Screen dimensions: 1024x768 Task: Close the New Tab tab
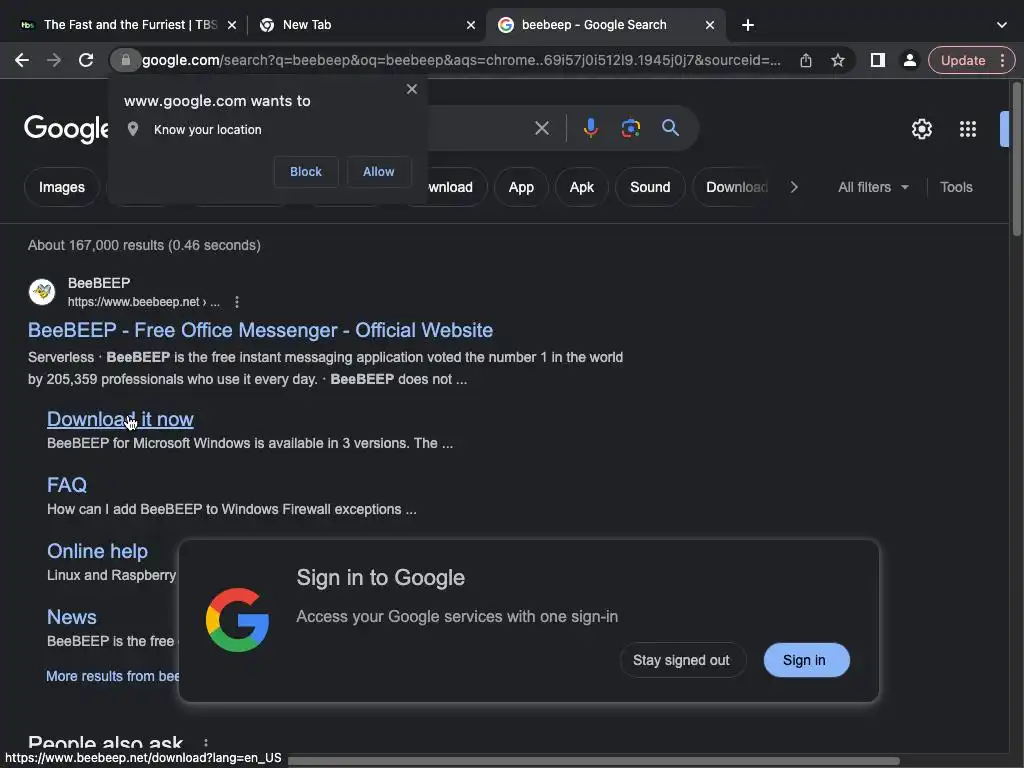pyautogui.click(x=471, y=25)
